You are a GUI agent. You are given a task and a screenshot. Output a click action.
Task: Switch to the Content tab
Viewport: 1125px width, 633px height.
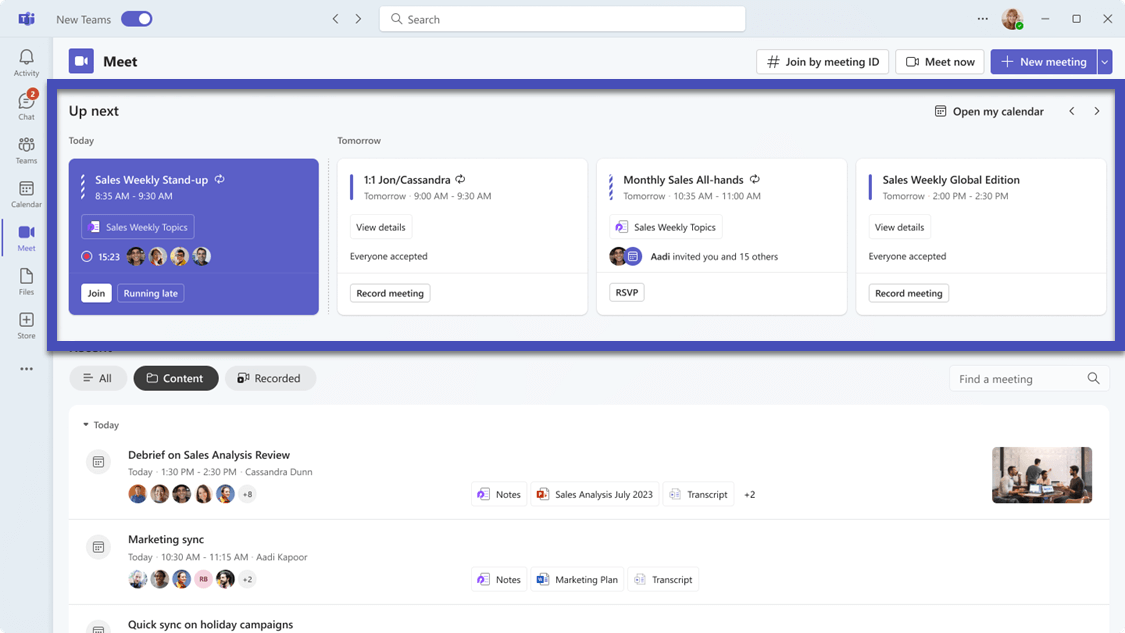pyautogui.click(x=176, y=378)
